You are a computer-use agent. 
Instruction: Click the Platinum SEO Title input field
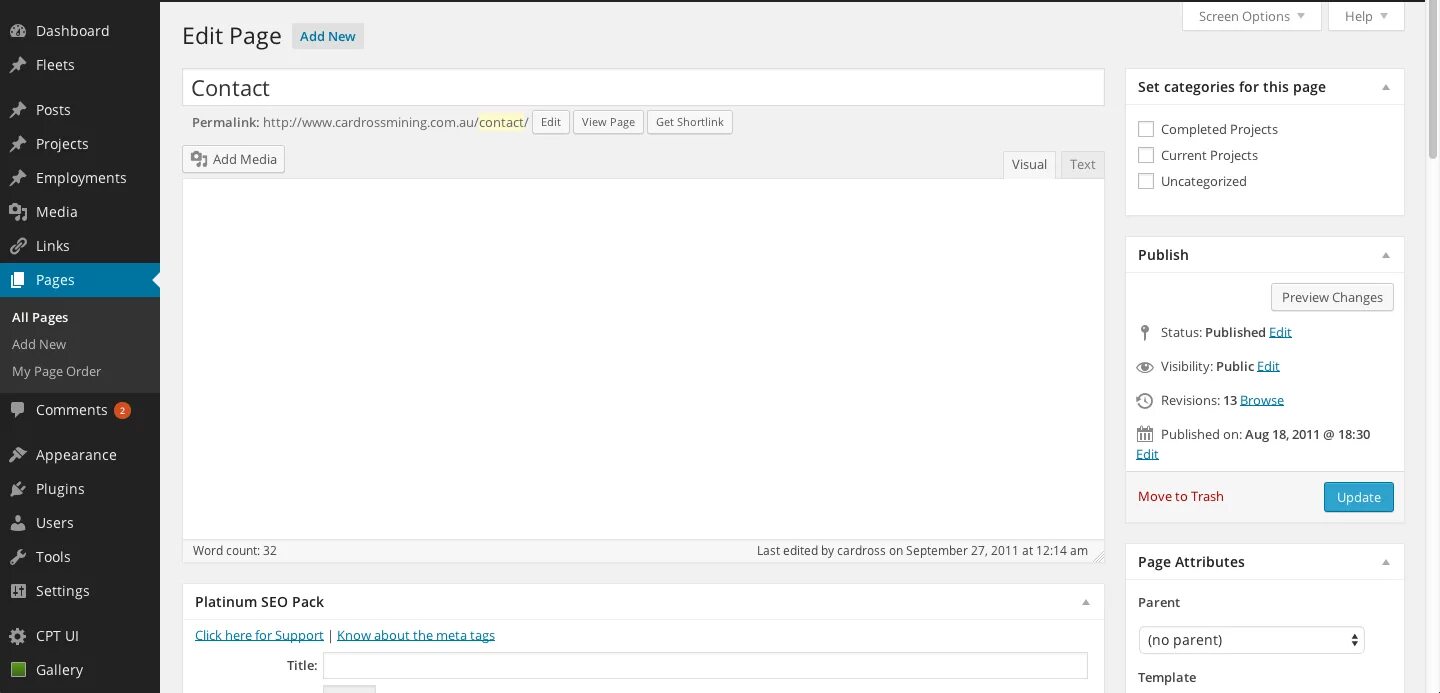click(x=705, y=666)
